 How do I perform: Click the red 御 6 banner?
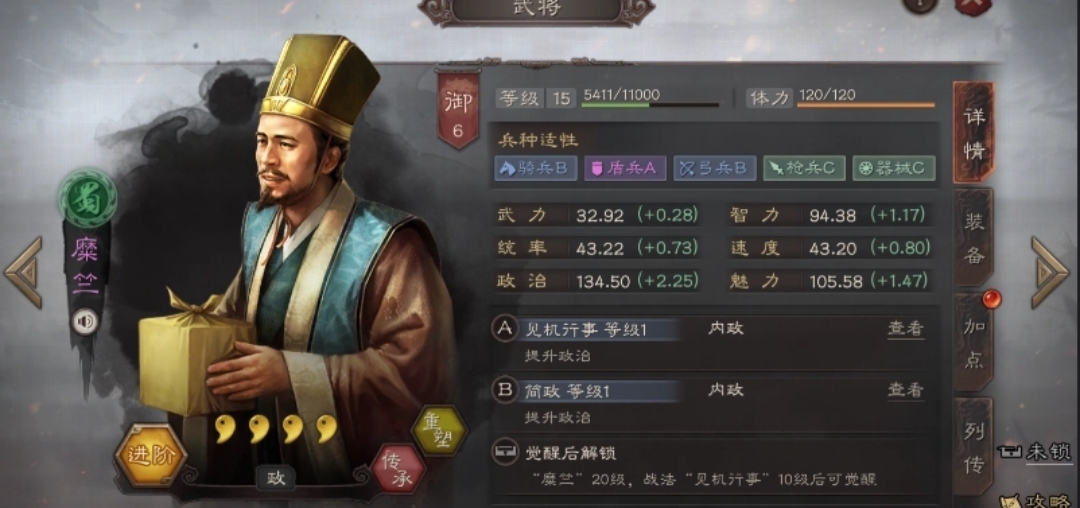coord(459,109)
